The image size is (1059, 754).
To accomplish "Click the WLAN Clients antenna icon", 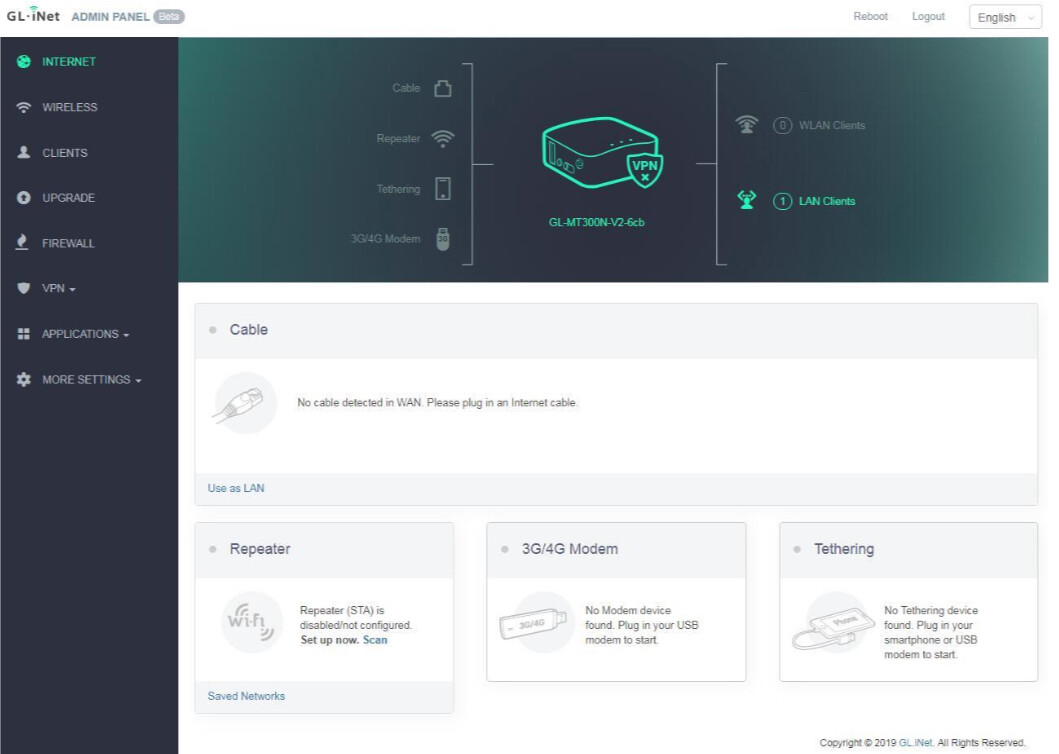I will click(746, 124).
